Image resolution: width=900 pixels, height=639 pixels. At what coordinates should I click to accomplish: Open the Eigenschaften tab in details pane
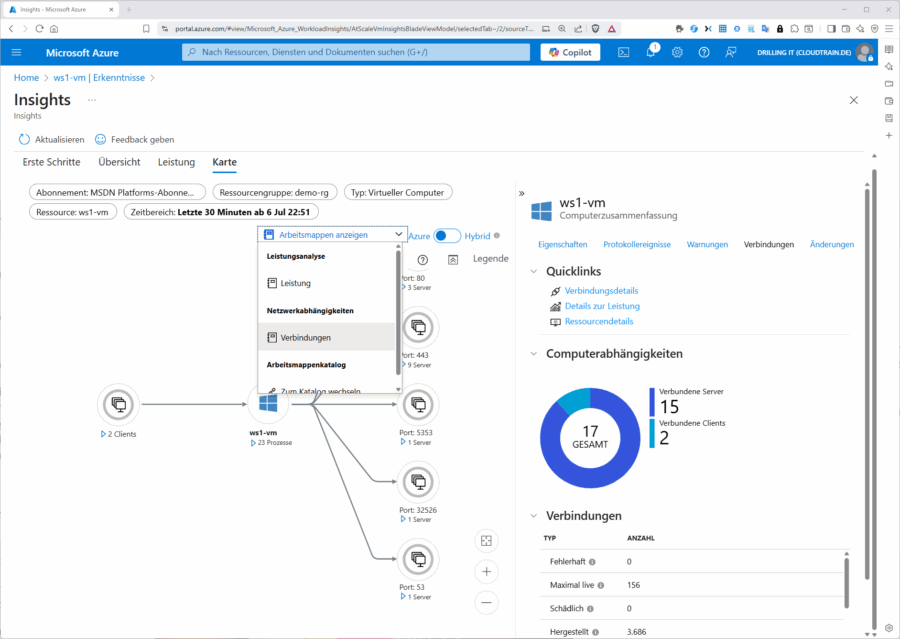(x=562, y=245)
